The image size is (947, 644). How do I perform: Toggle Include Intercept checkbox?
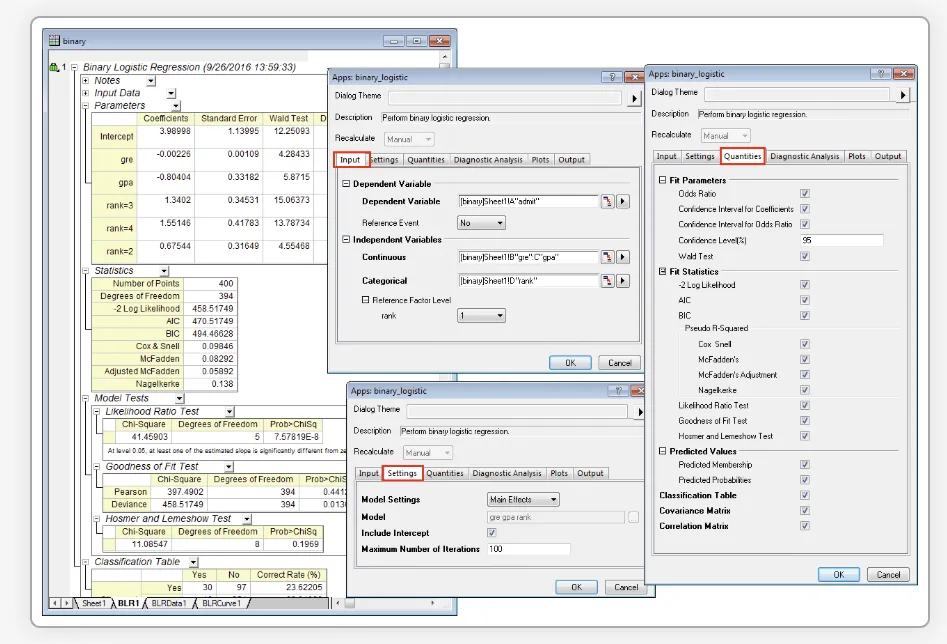tap(492, 533)
